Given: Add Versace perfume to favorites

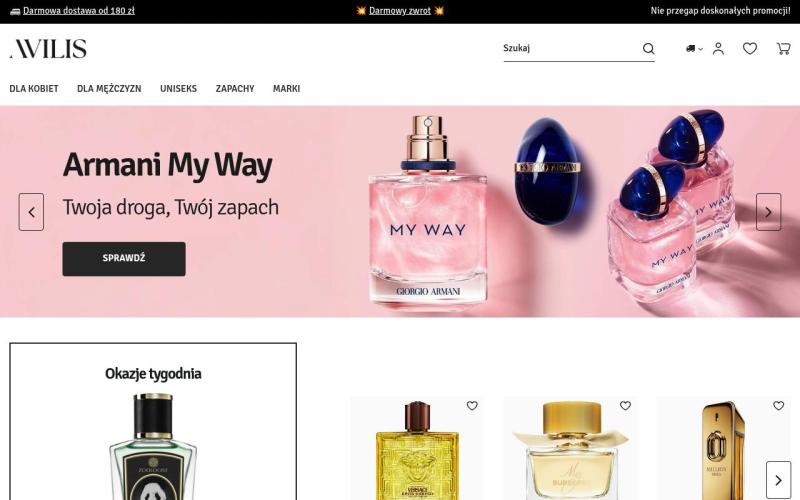Looking at the screenshot, I should (472, 406).
